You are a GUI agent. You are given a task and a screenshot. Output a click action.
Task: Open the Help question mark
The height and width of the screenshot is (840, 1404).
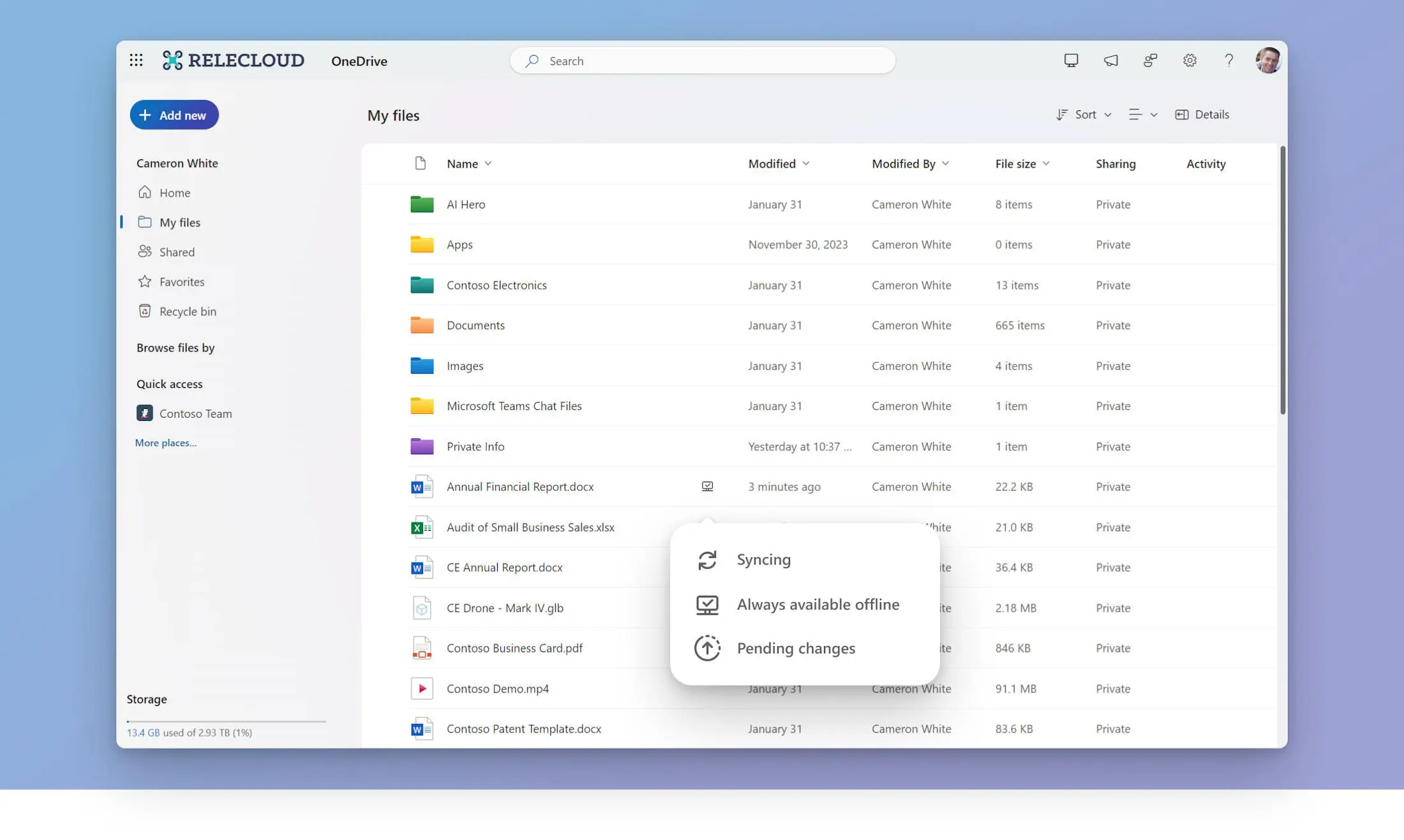point(1228,61)
